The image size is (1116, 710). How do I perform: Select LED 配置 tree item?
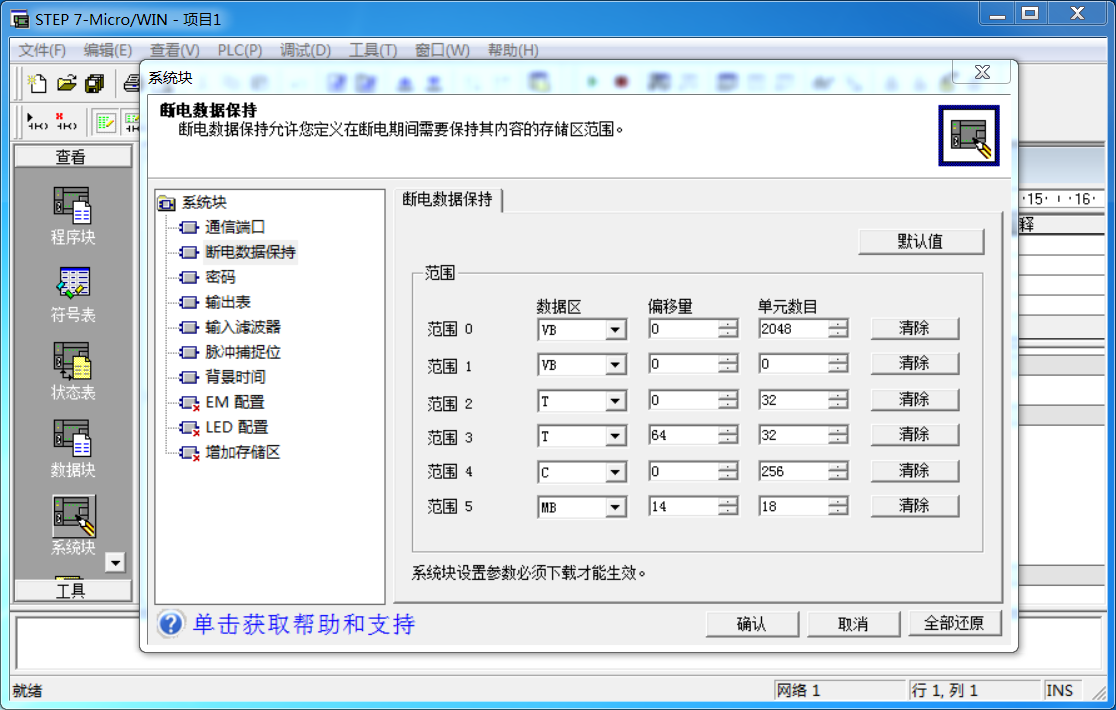tap(237, 427)
